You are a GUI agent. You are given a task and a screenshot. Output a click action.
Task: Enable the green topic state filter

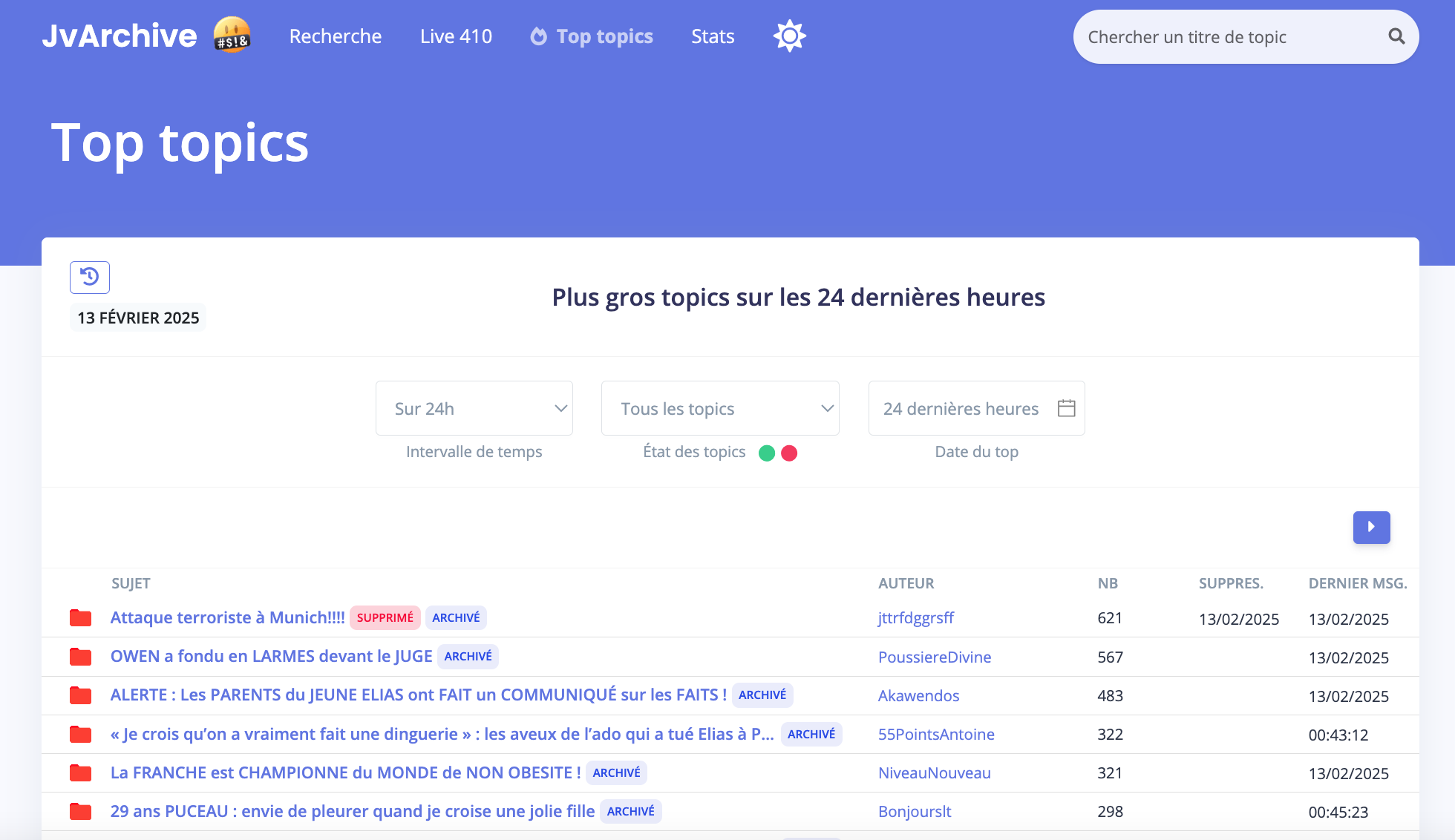(766, 452)
